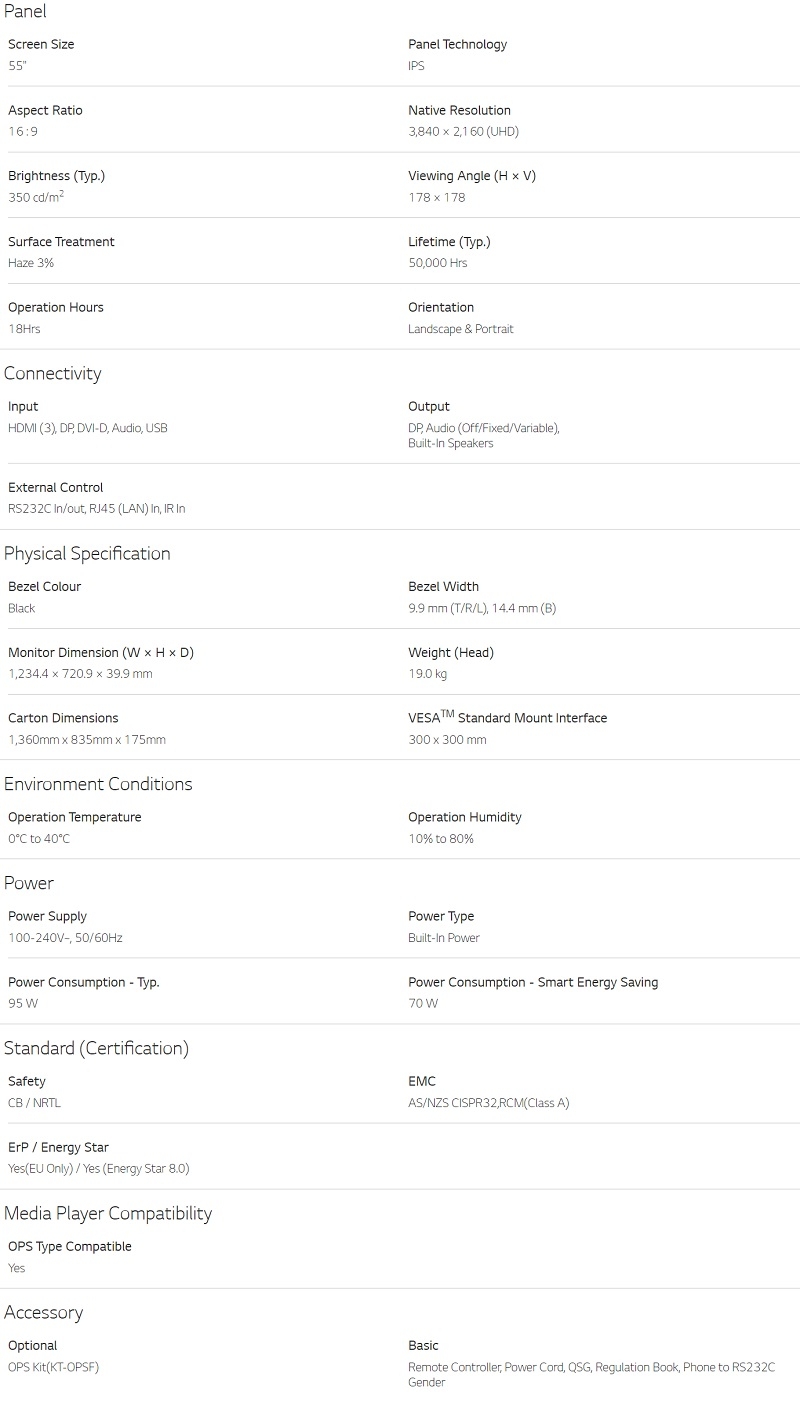Select the Monitor Dimension value

click(x=80, y=674)
